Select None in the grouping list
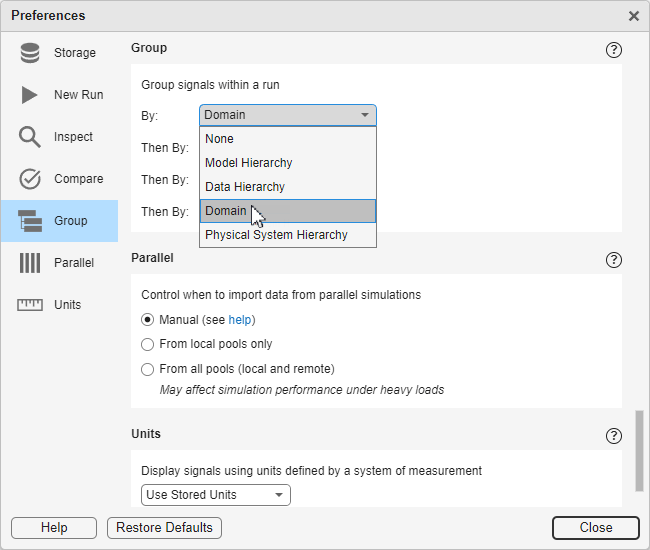Image resolution: width=650 pixels, height=550 pixels. 219,139
